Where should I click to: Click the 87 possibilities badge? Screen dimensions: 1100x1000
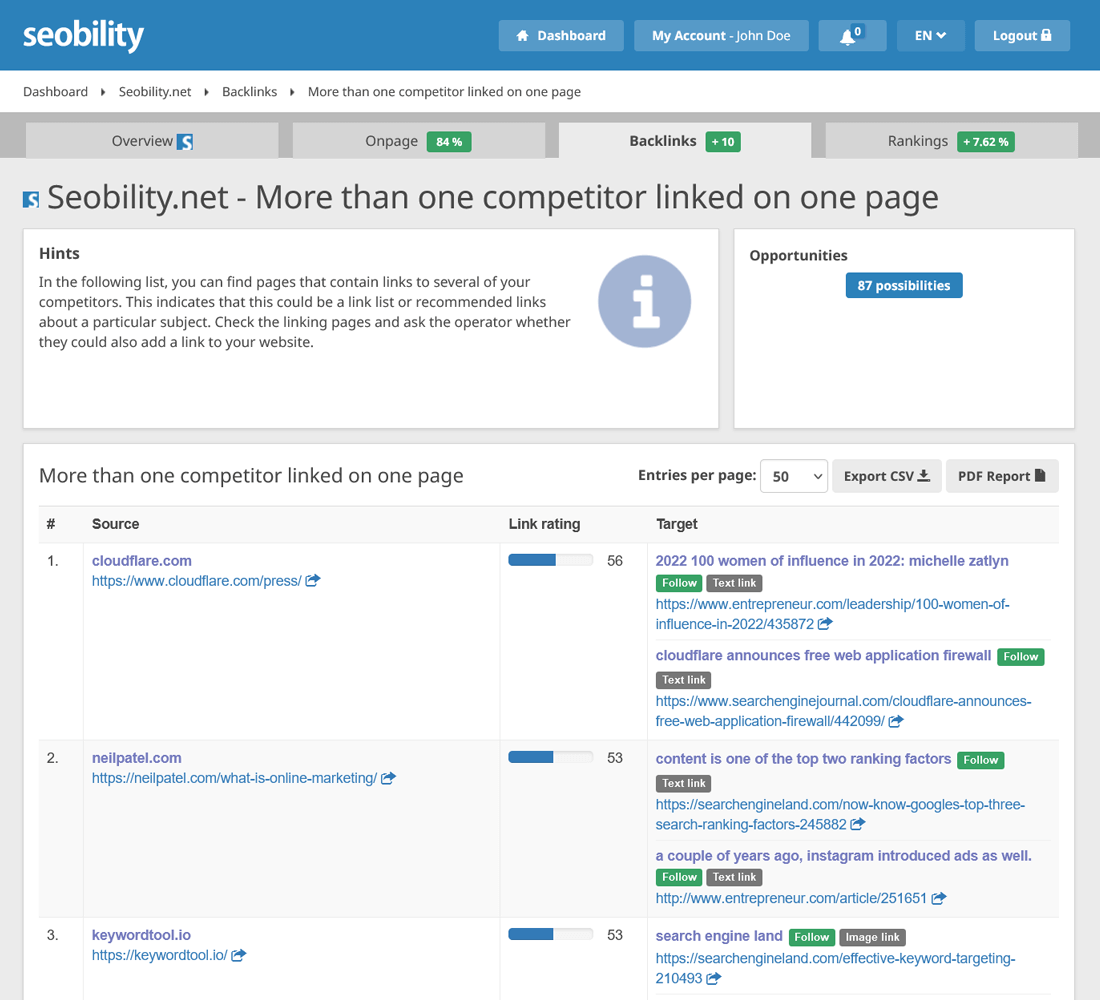click(904, 285)
